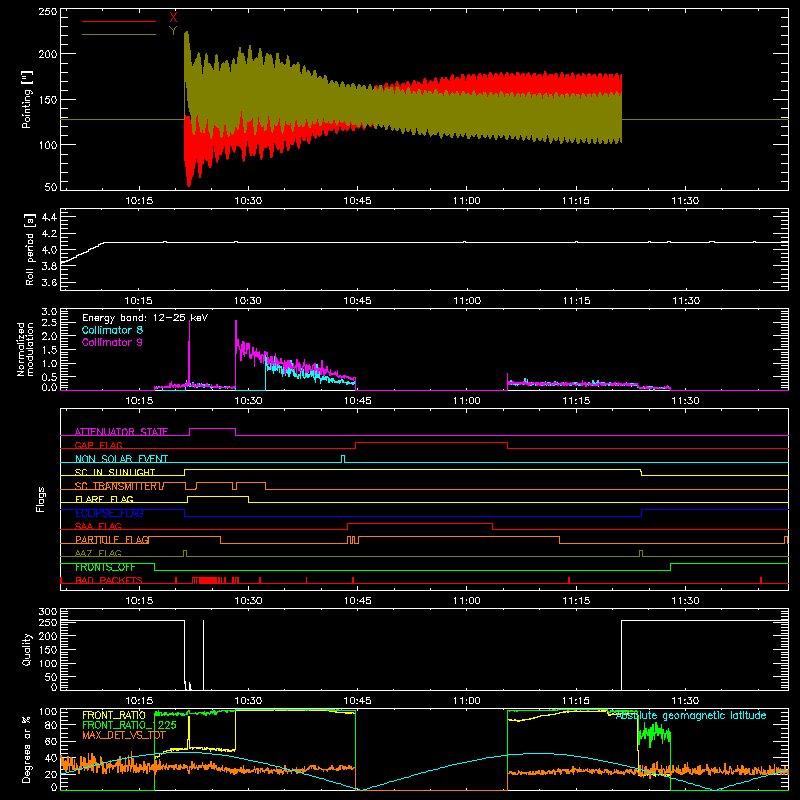Click the 10:15 tick of the Quality plot
The image size is (800, 800).
(x=139, y=701)
